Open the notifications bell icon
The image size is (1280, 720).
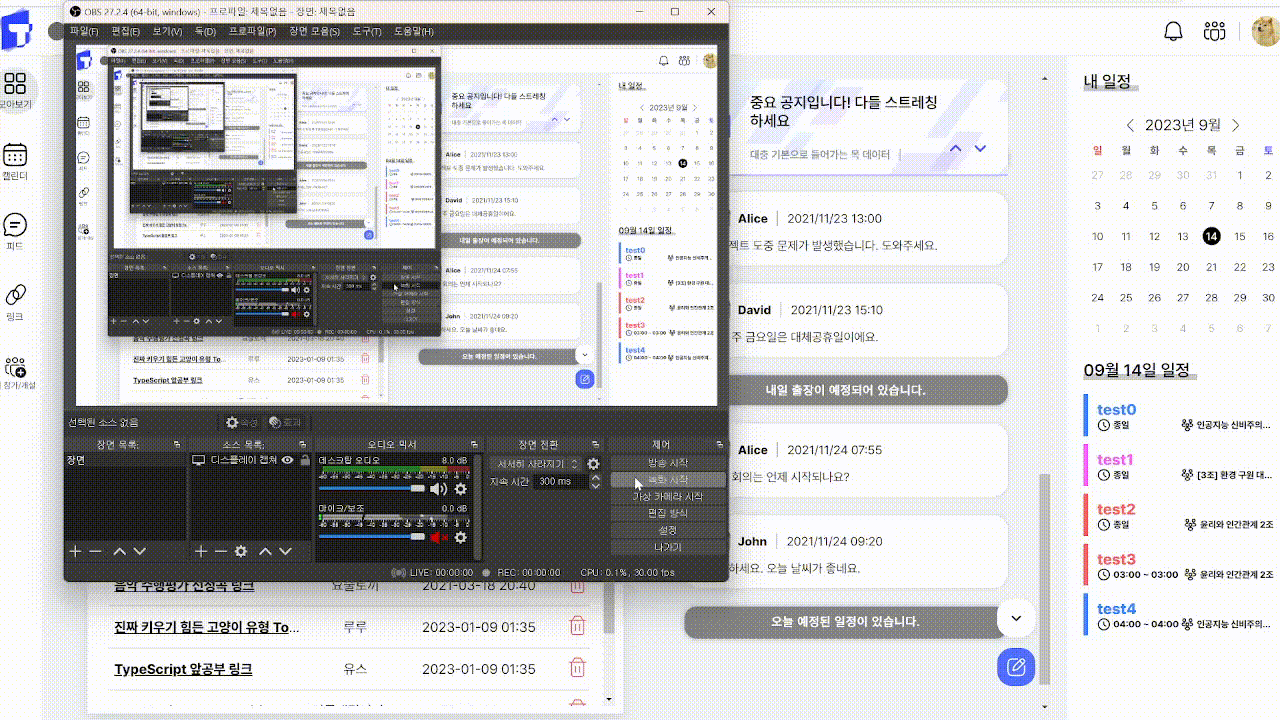click(x=1174, y=31)
